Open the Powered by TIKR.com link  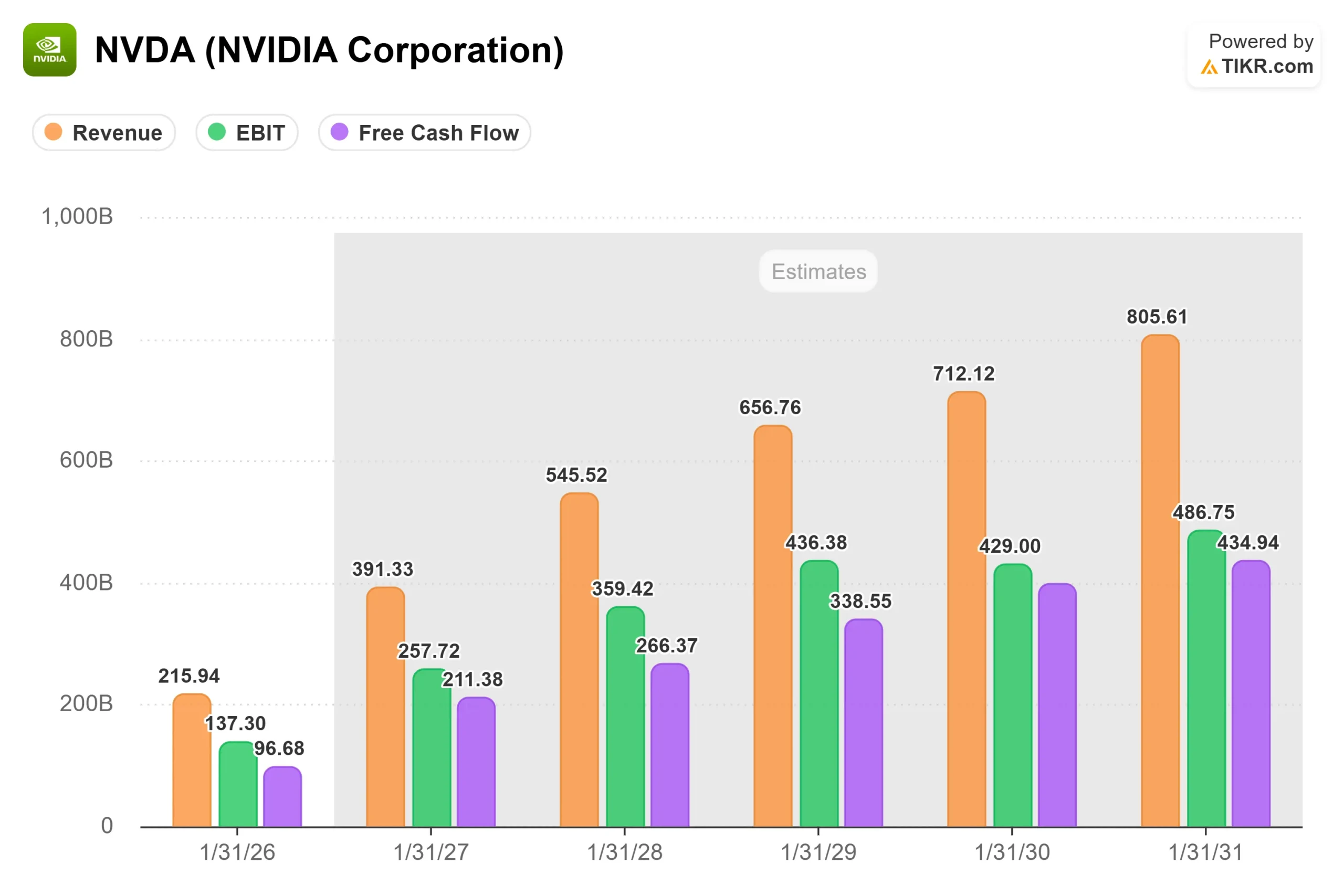point(1254,55)
